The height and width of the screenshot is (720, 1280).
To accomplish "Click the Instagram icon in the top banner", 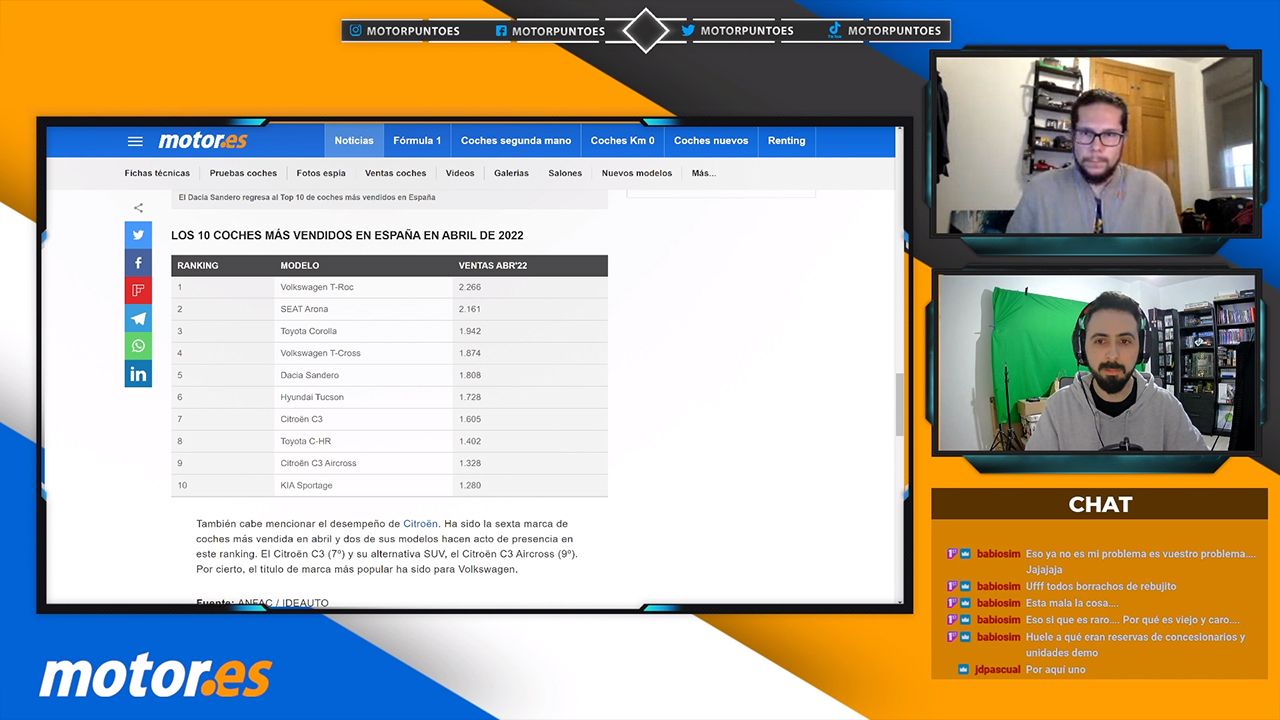I will pyautogui.click(x=355, y=31).
